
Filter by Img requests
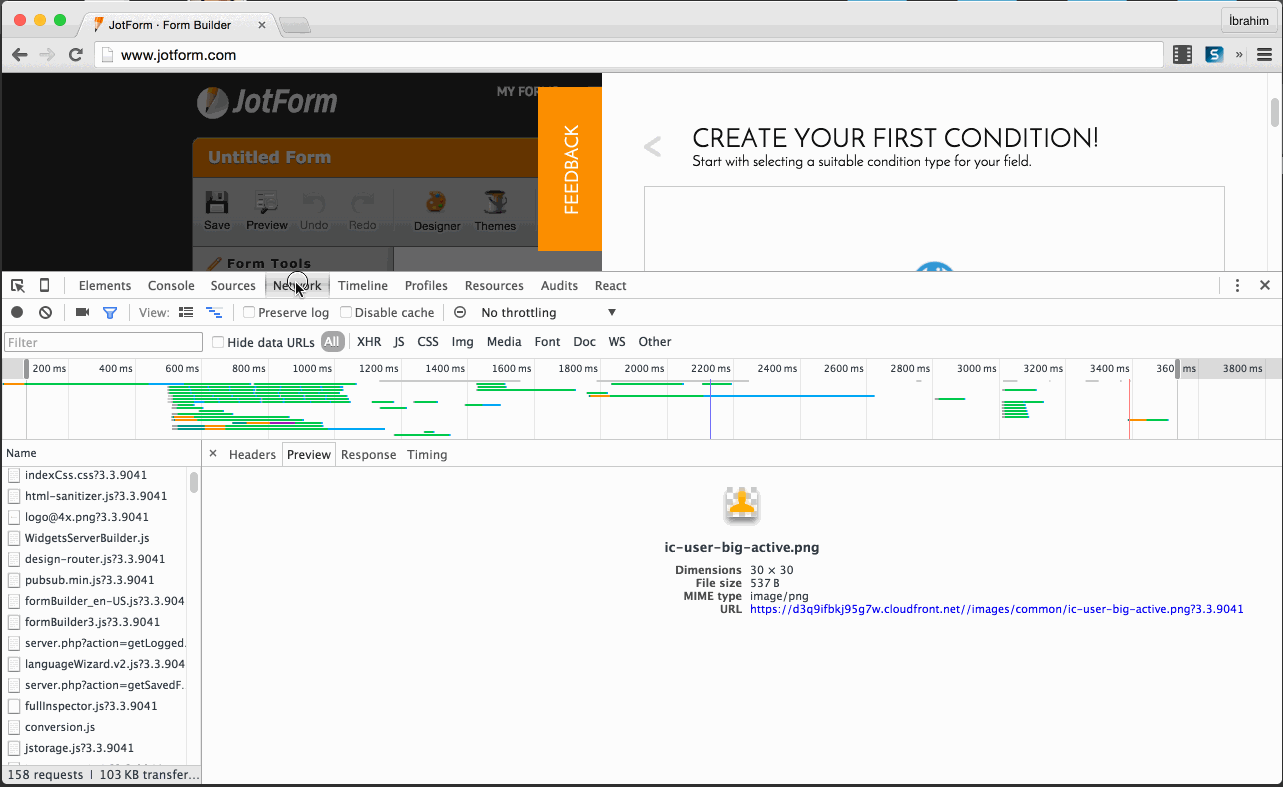tap(462, 342)
